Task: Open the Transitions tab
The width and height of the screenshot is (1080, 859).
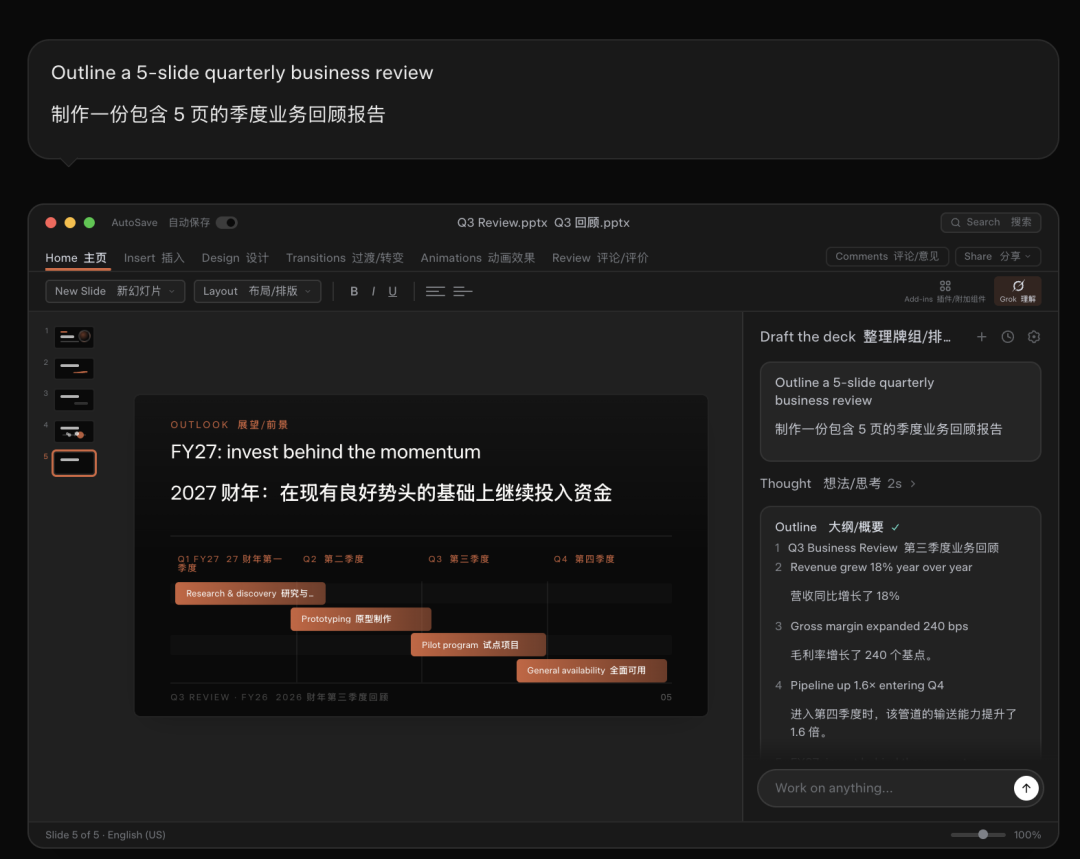Action: [x=344, y=258]
